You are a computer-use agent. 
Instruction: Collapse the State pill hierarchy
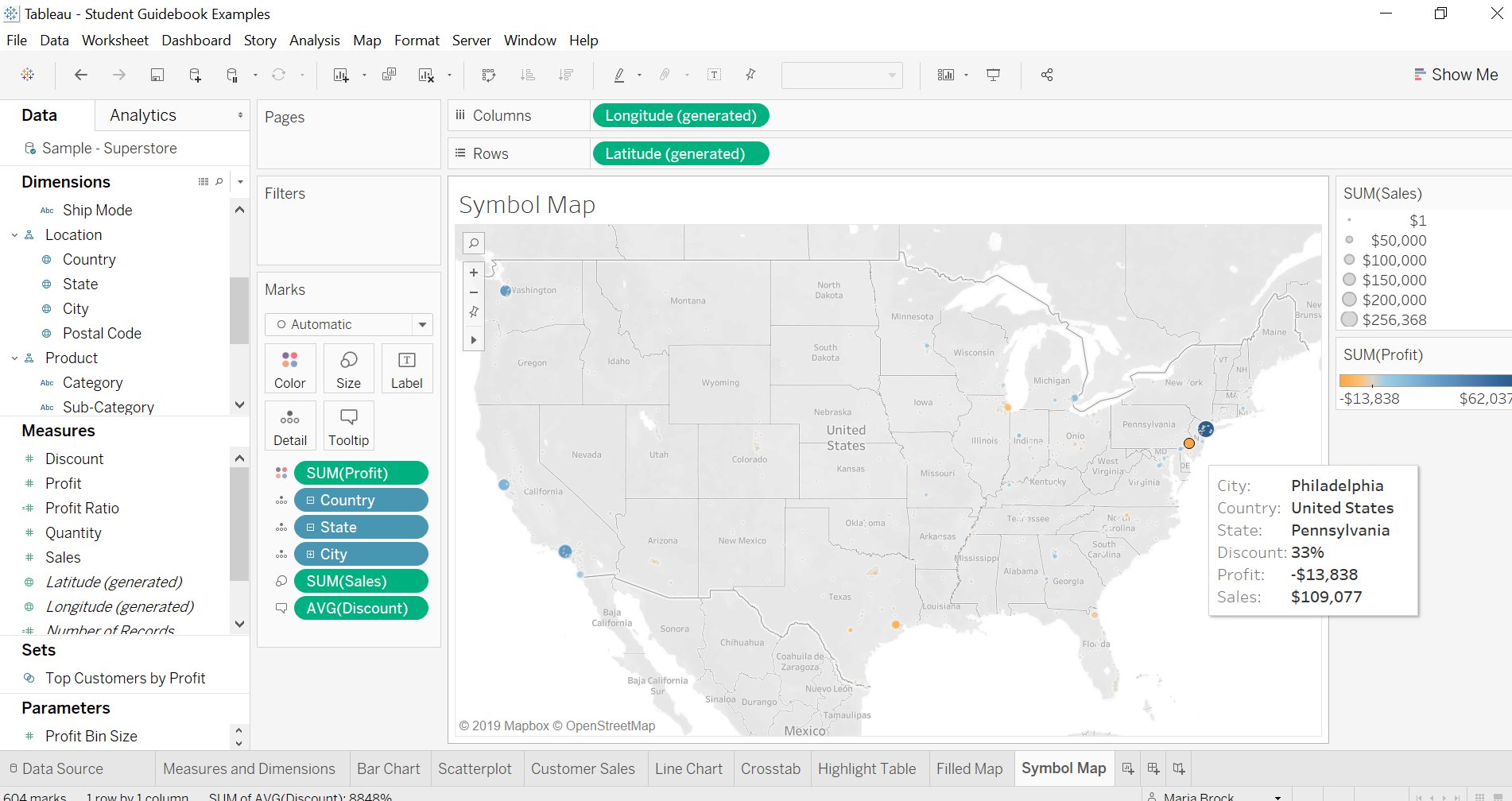point(310,527)
